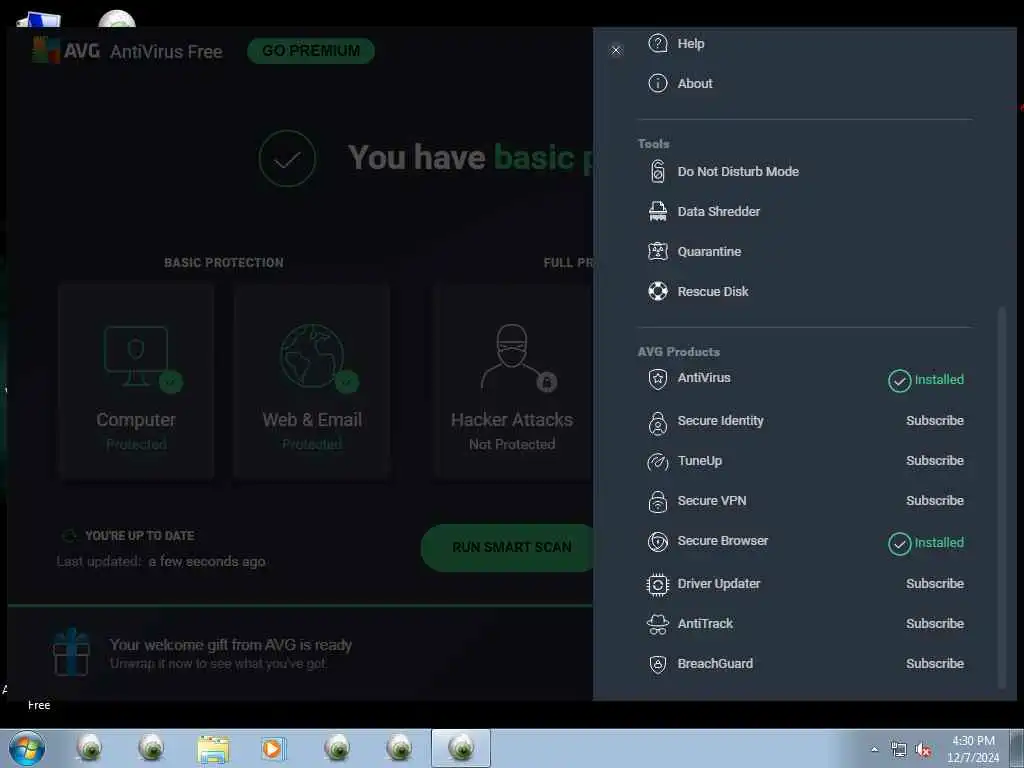Click the AntiVirus product name
Viewport: 1024px width, 768px height.
(x=704, y=377)
